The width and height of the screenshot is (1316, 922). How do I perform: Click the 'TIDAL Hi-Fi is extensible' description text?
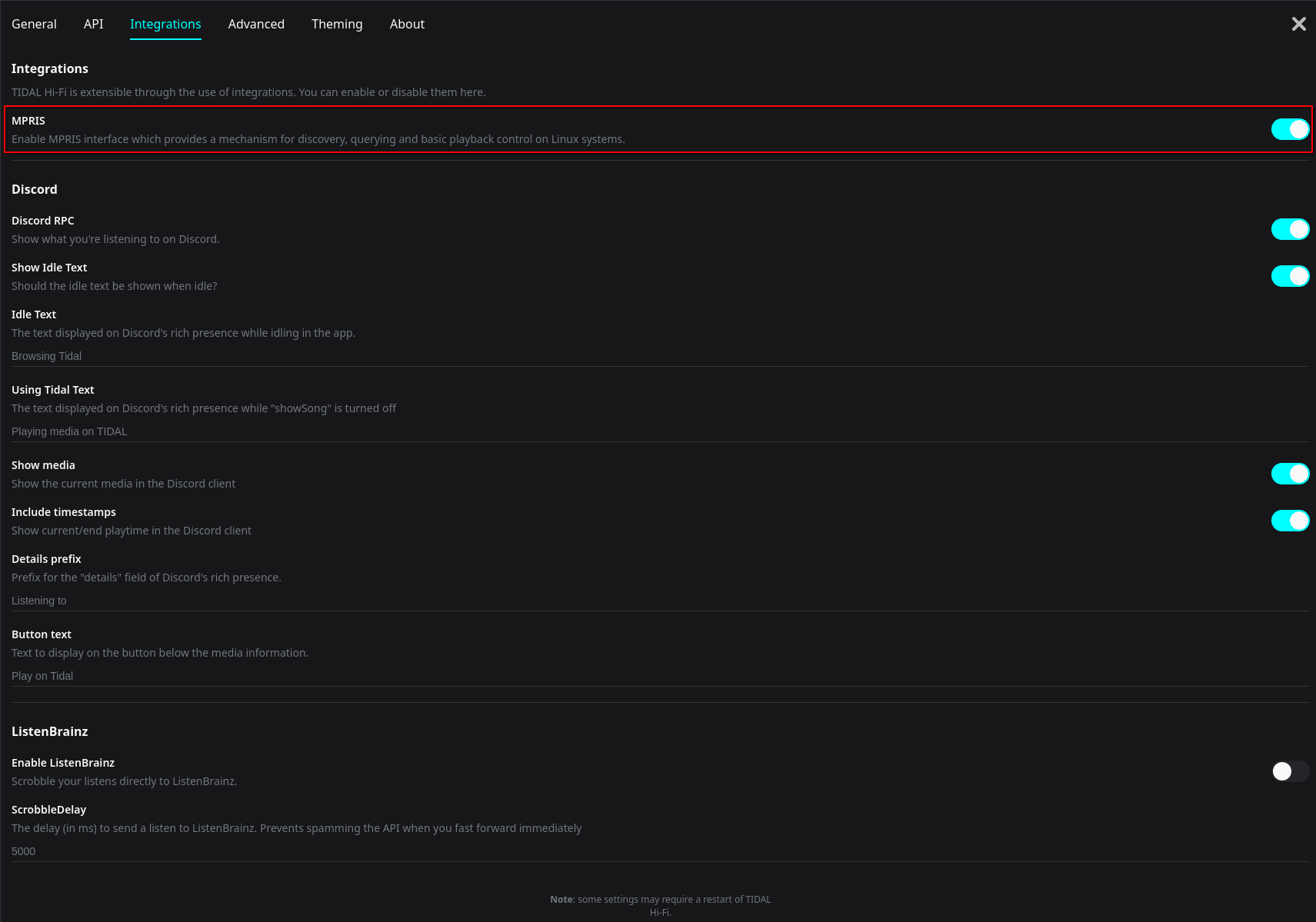click(248, 92)
